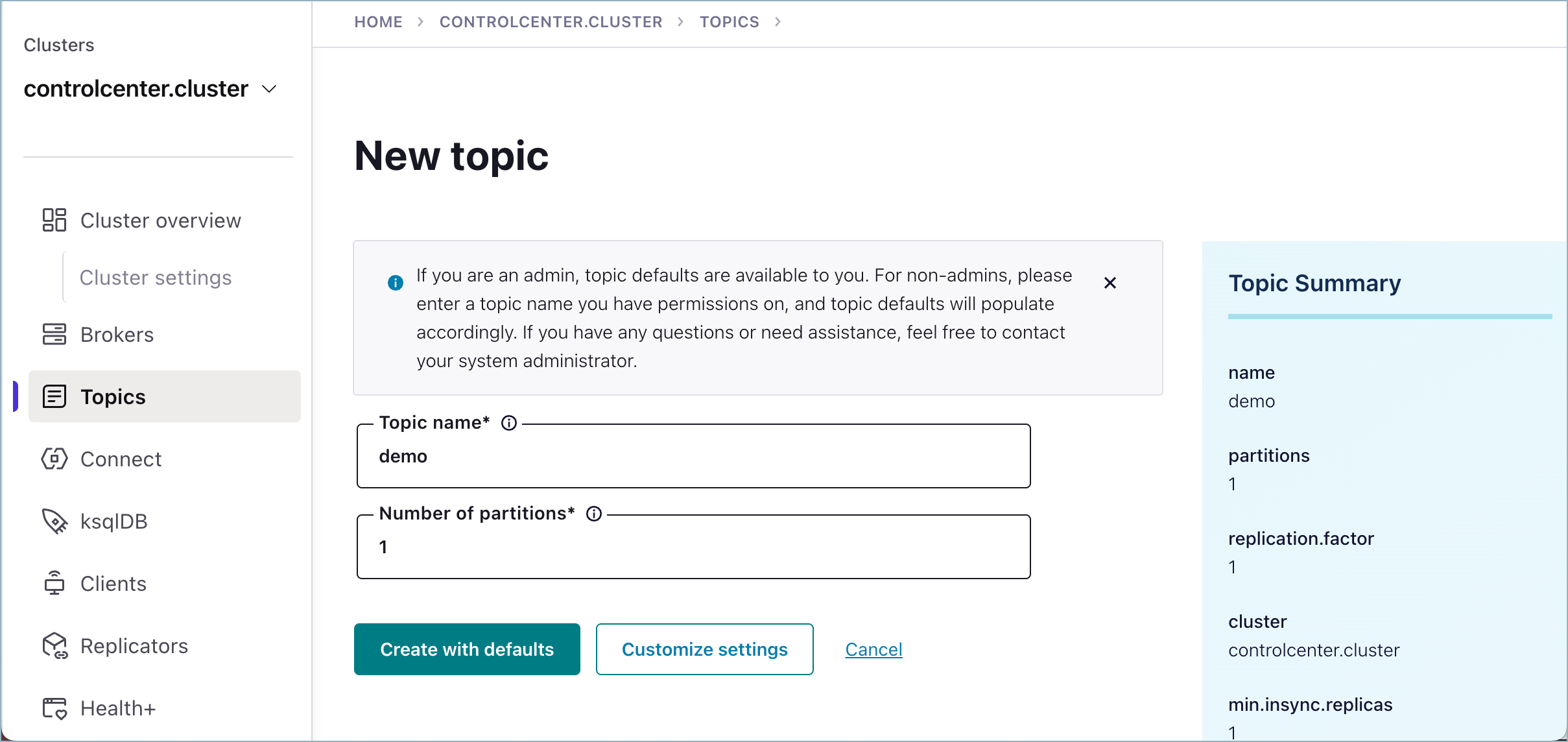This screenshot has height=742, width=1568.
Task: Click the Brokers server icon
Action: [x=54, y=335]
